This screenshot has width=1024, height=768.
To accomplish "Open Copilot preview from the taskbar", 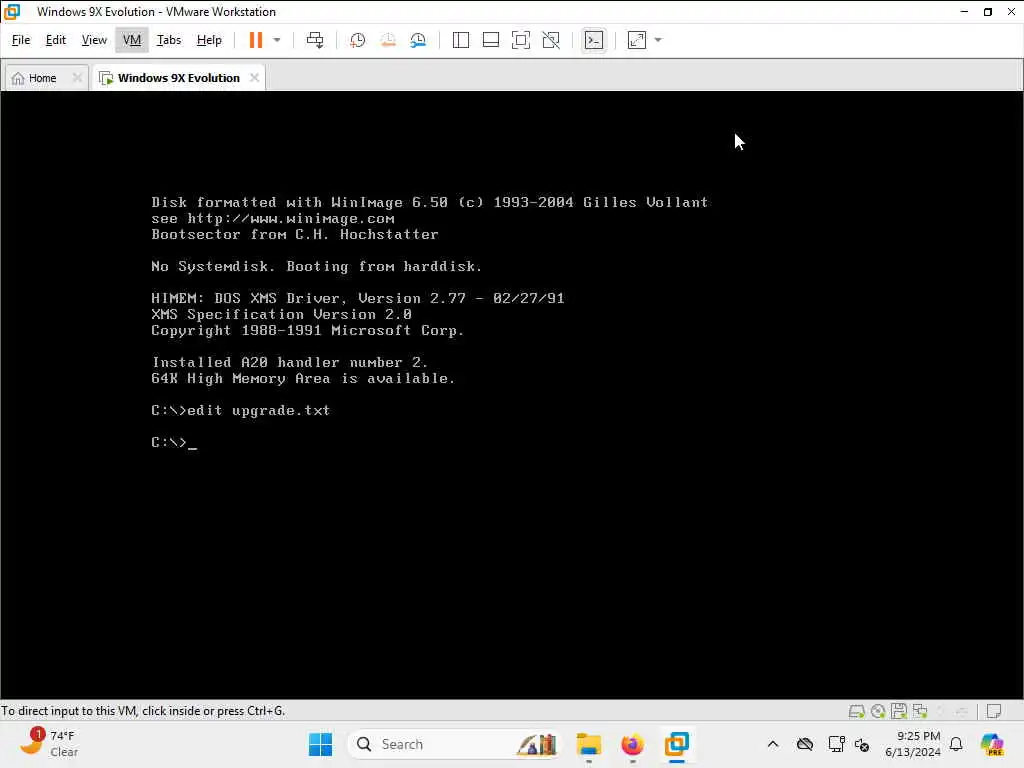I will (x=991, y=744).
